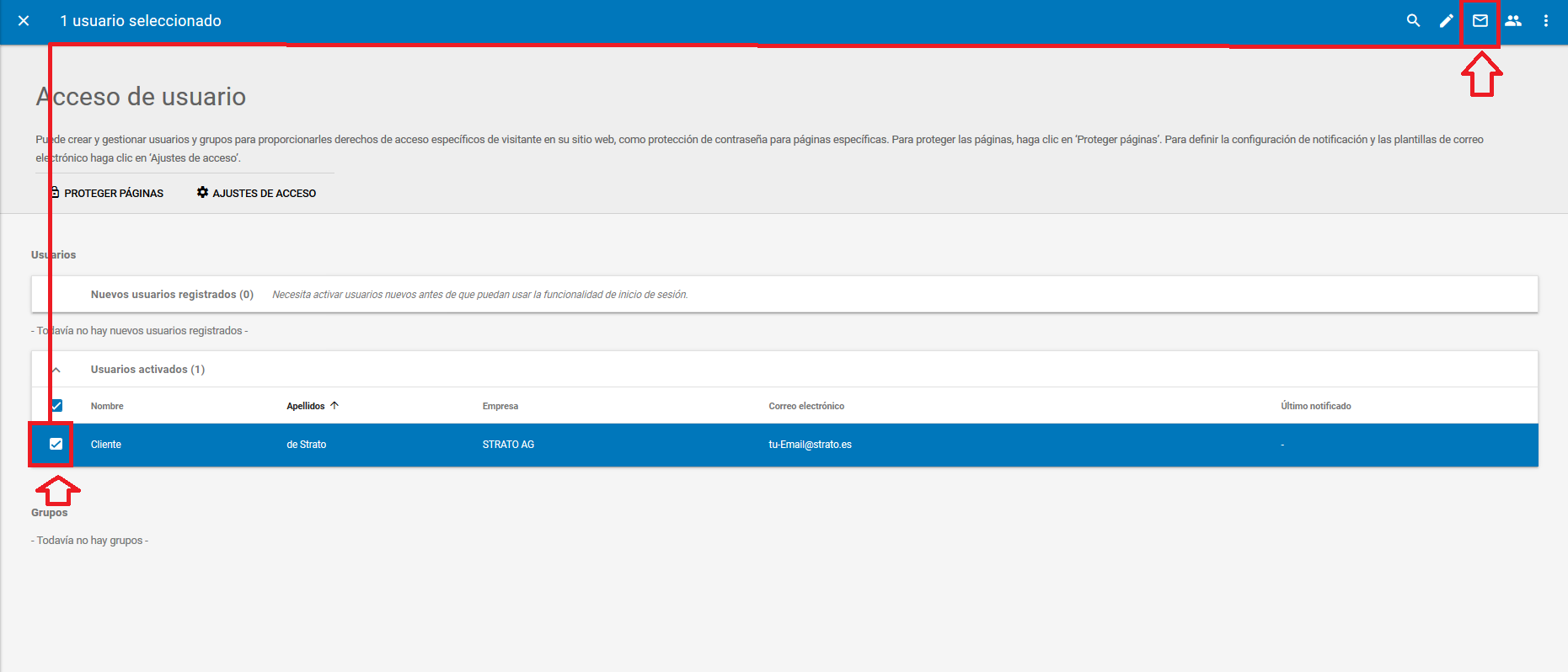Click the envelope icon to email the user

click(1480, 21)
